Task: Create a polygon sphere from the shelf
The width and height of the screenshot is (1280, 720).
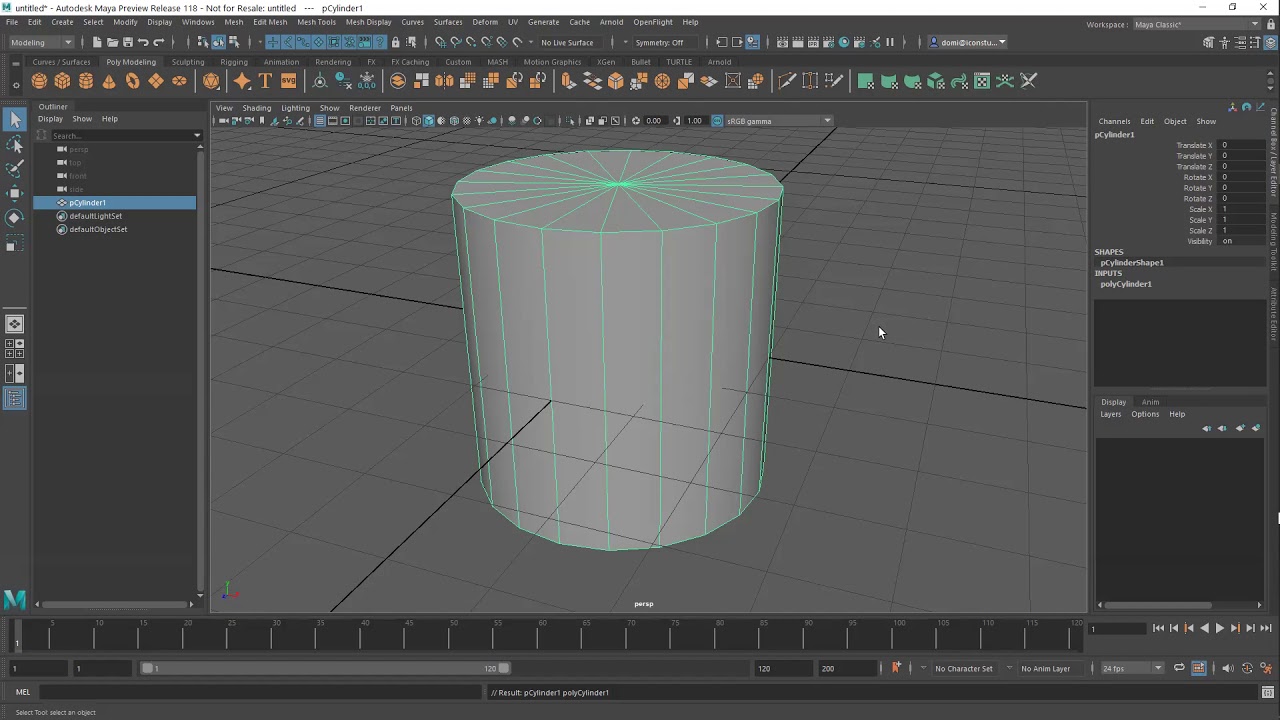Action: coord(39,81)
